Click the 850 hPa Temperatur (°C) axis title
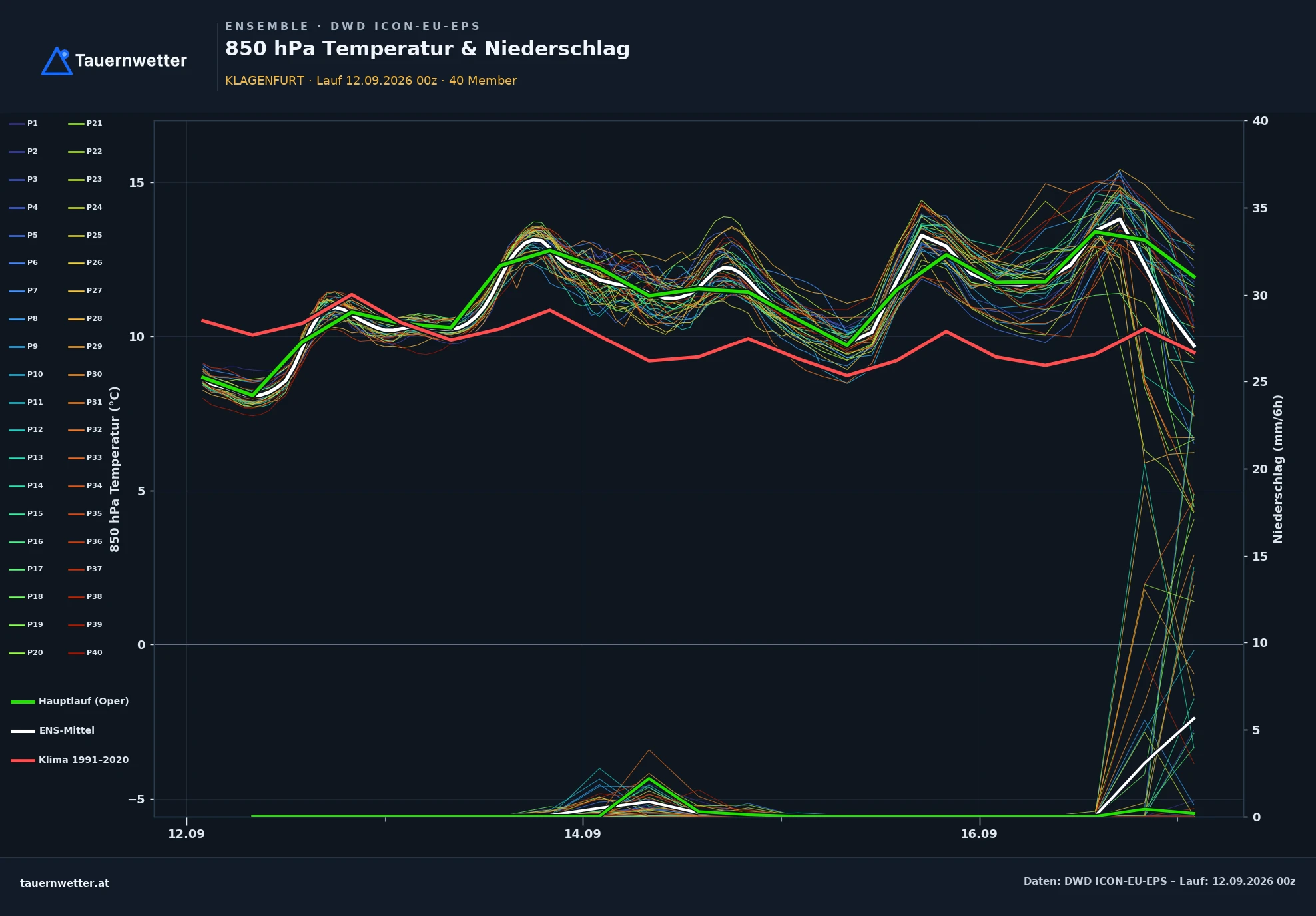This screenshot has width=1316, height=916. coord(115,469)
